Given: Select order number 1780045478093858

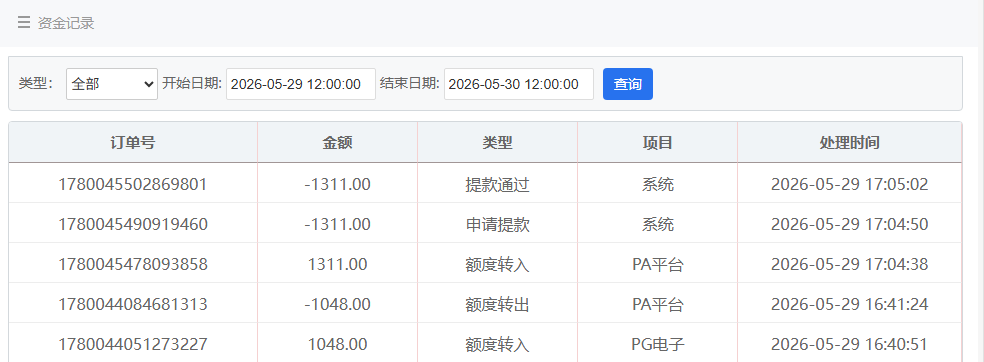Looking at the screenshot, I should tap(133, 264).
